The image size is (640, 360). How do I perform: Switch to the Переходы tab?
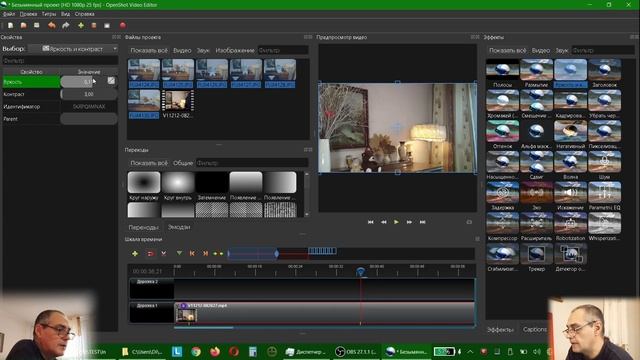point(143,227)
